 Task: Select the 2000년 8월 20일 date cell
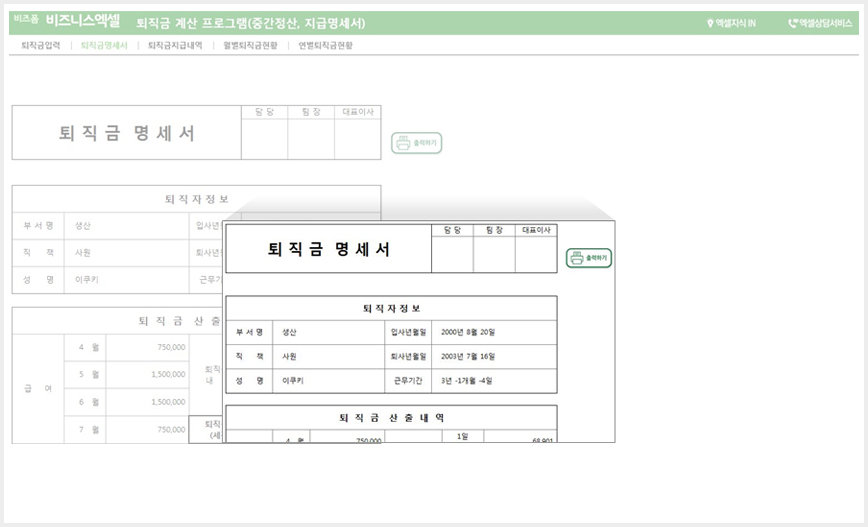click(494, 332)
